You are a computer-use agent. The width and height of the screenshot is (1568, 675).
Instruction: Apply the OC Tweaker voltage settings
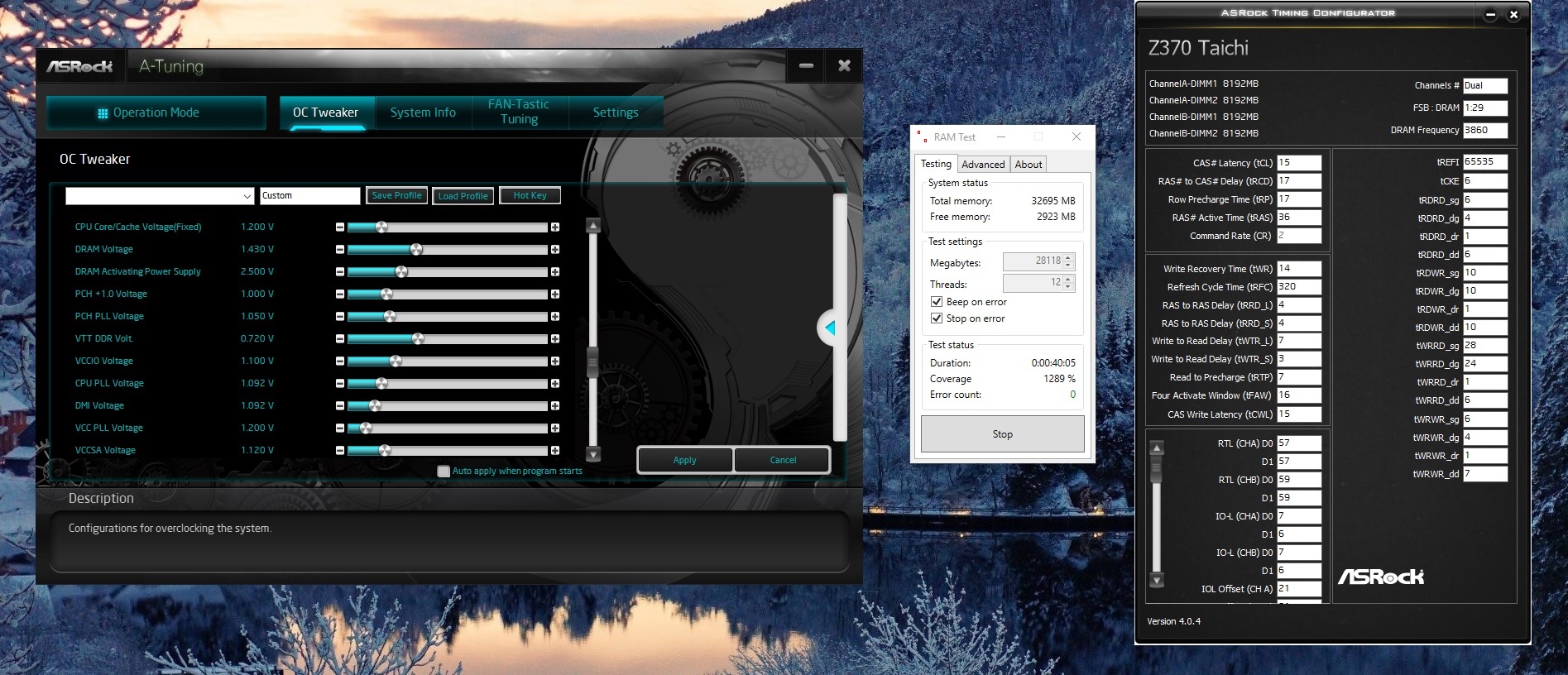[x=684, y=460]
